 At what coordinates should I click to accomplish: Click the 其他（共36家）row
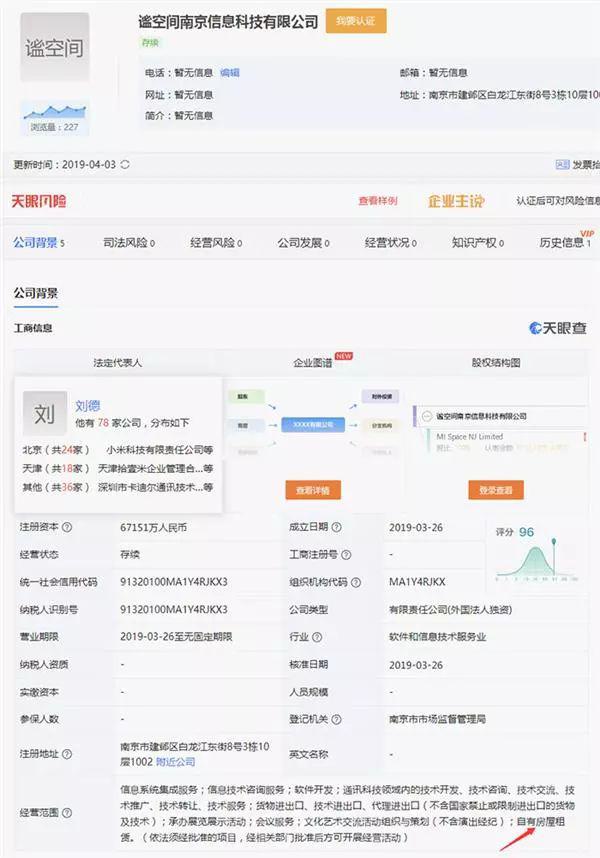[118, 487]
